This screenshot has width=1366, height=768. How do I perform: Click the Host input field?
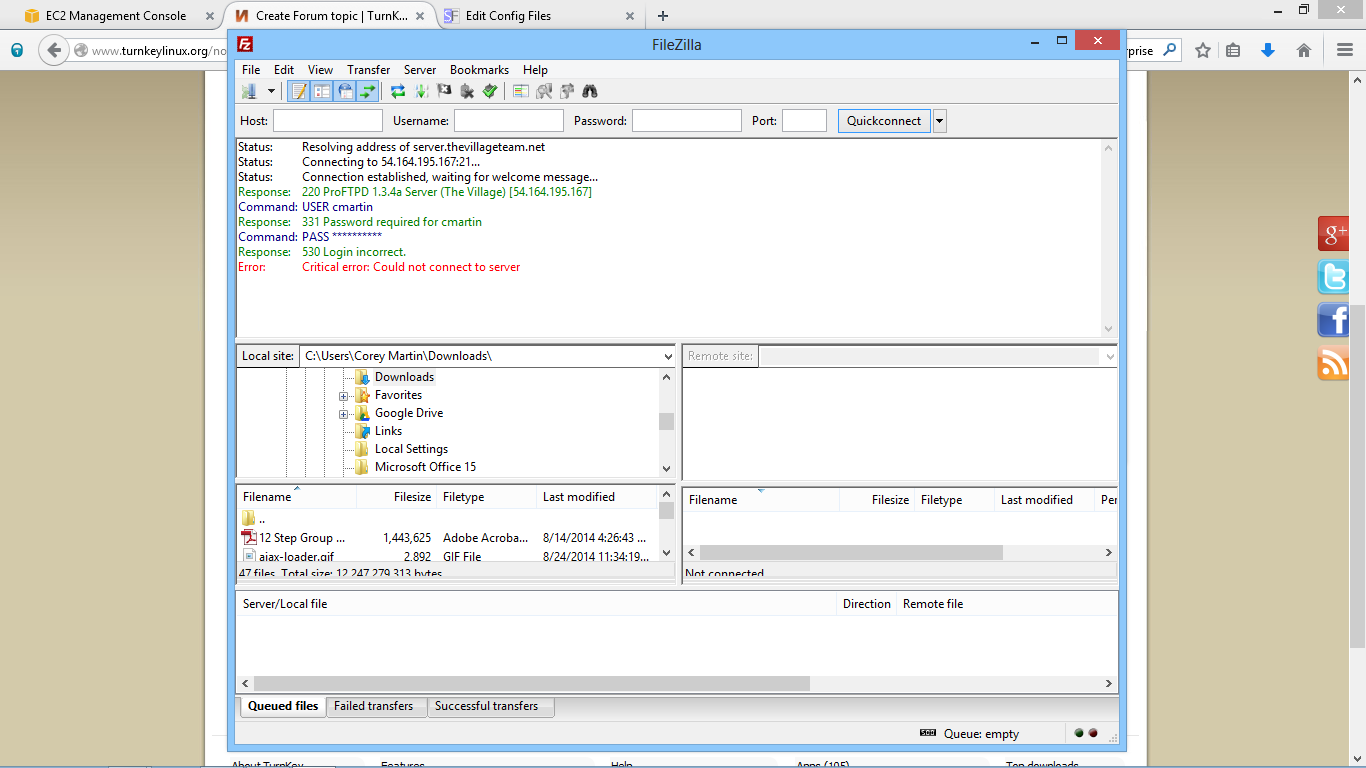pyautogui.click(x=328, y=121)
